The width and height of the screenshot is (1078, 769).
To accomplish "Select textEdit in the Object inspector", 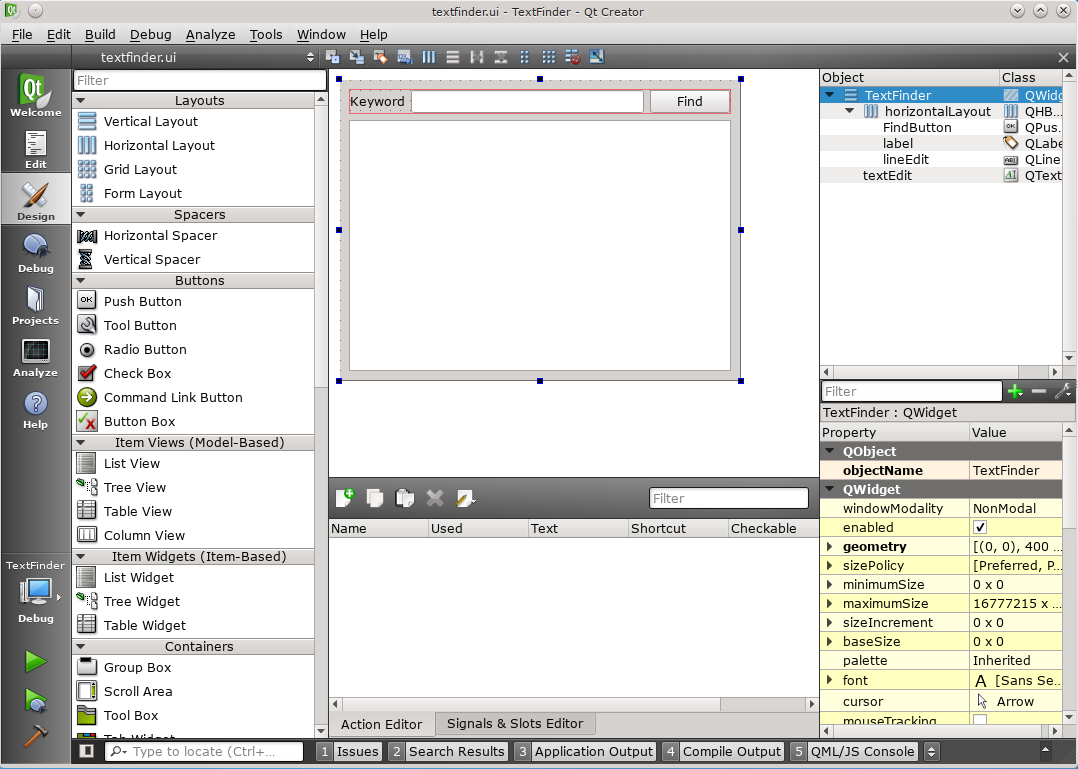I will (x=887, y=175).
